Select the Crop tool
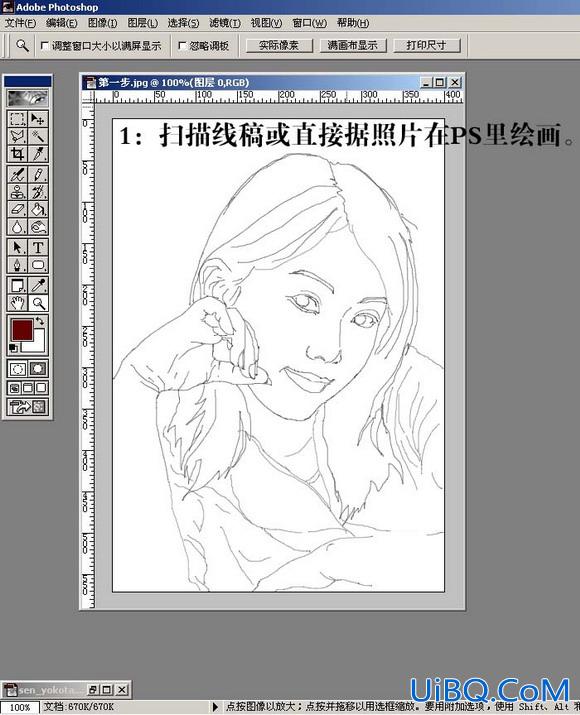Image resolution: width=580 pixels, height=715 pixels. tap(17, 154)
